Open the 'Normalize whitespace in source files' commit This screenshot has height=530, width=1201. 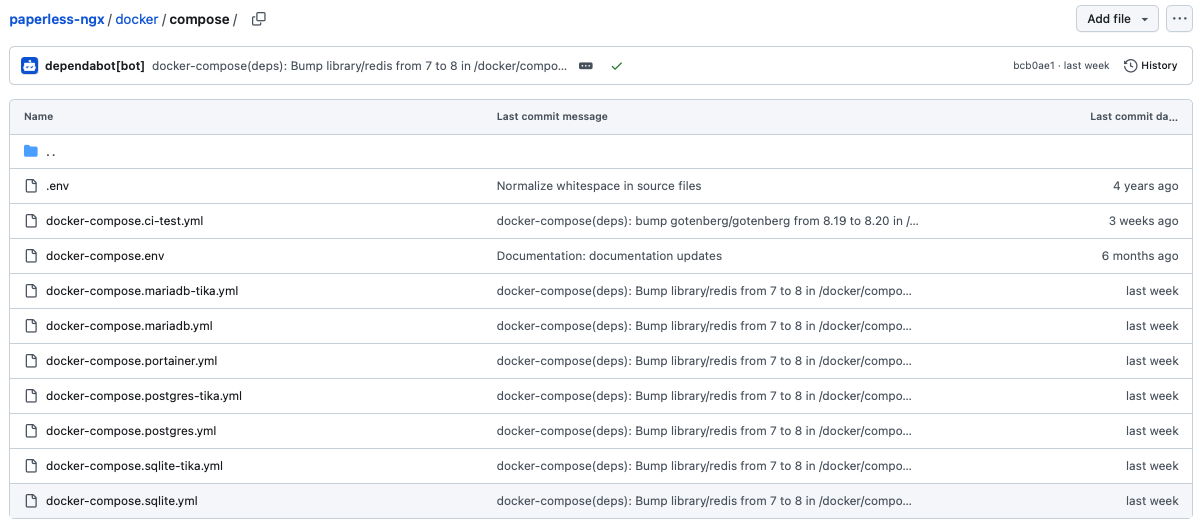tap(599, 186)
